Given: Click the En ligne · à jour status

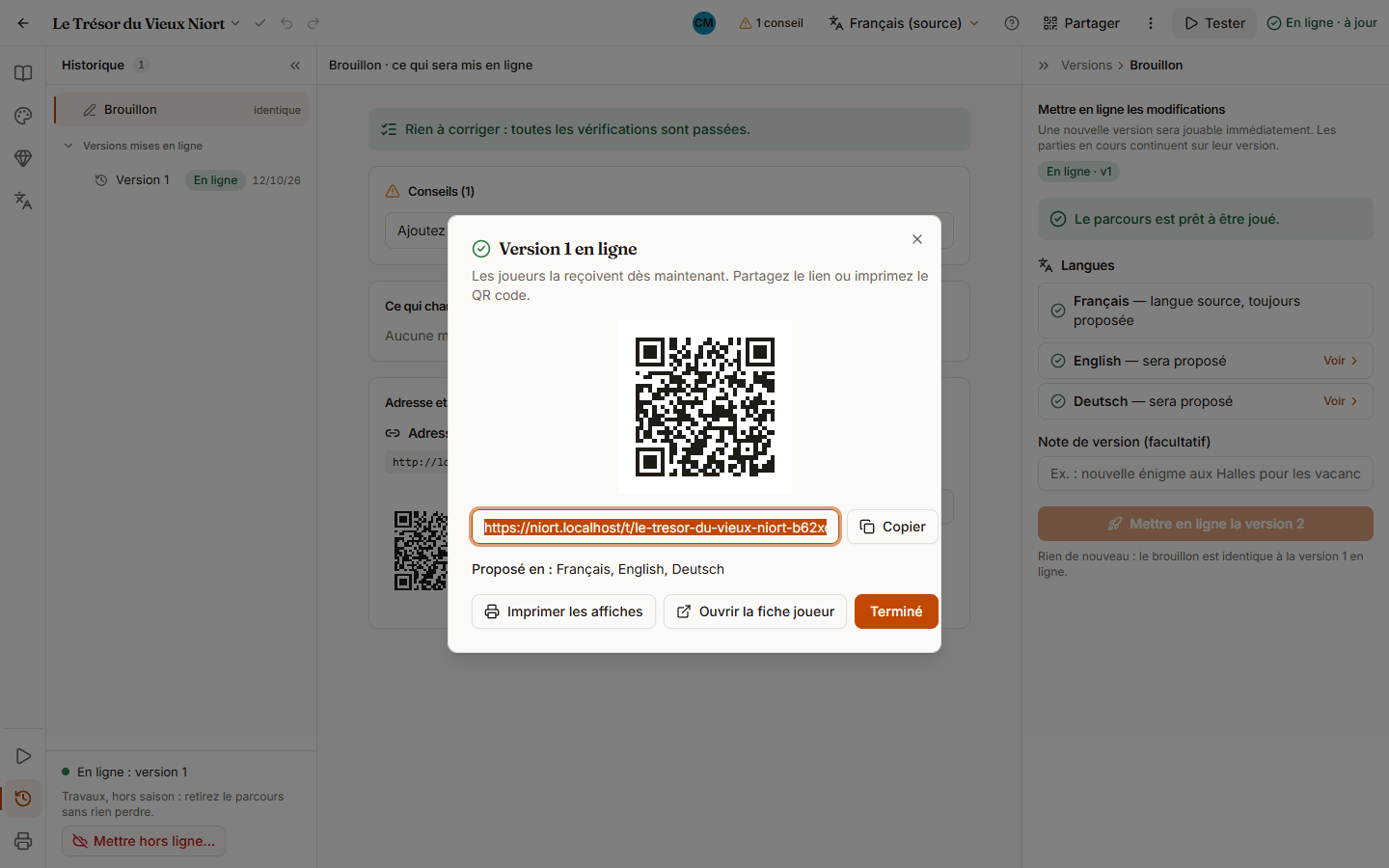Looking at the screenshot, I should (x=1321, y=23).
